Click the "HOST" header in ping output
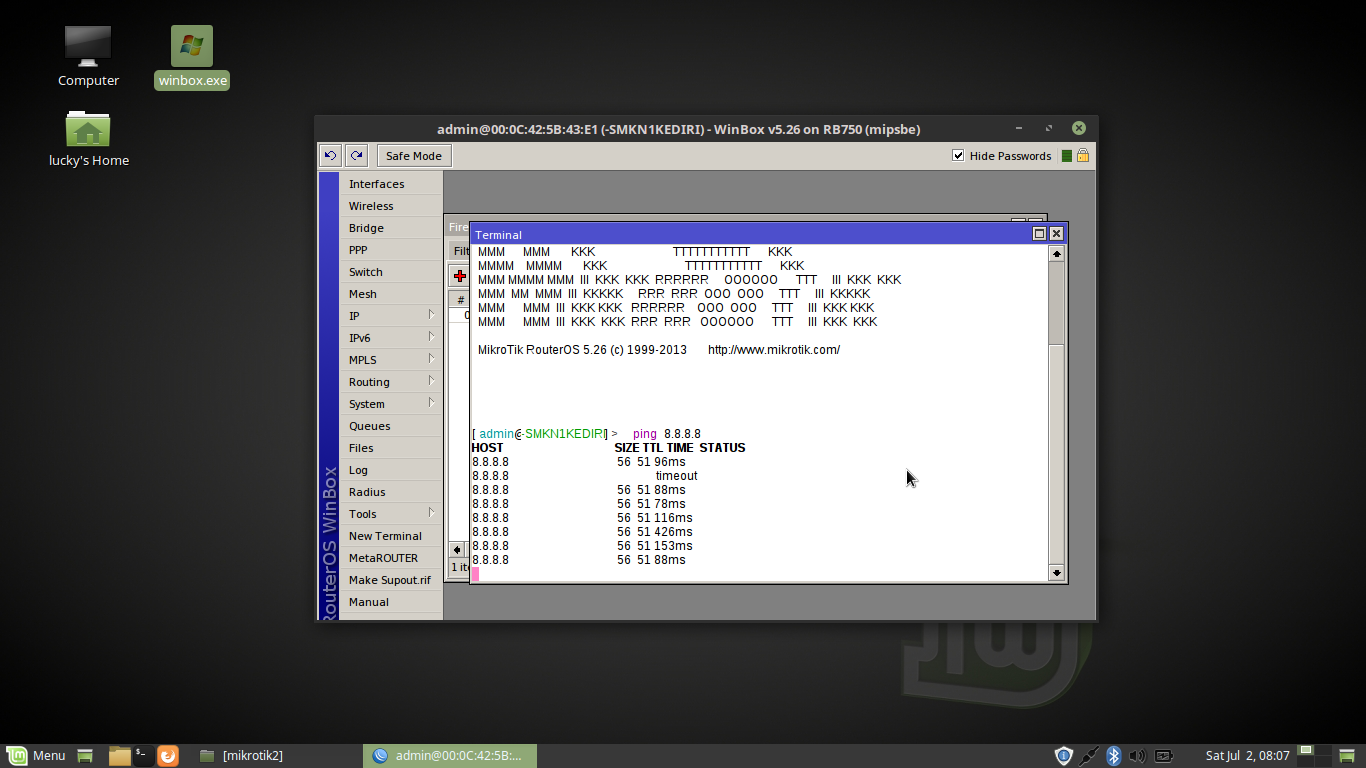Screen dimensions: 1366x768 (x=488, y=448)
